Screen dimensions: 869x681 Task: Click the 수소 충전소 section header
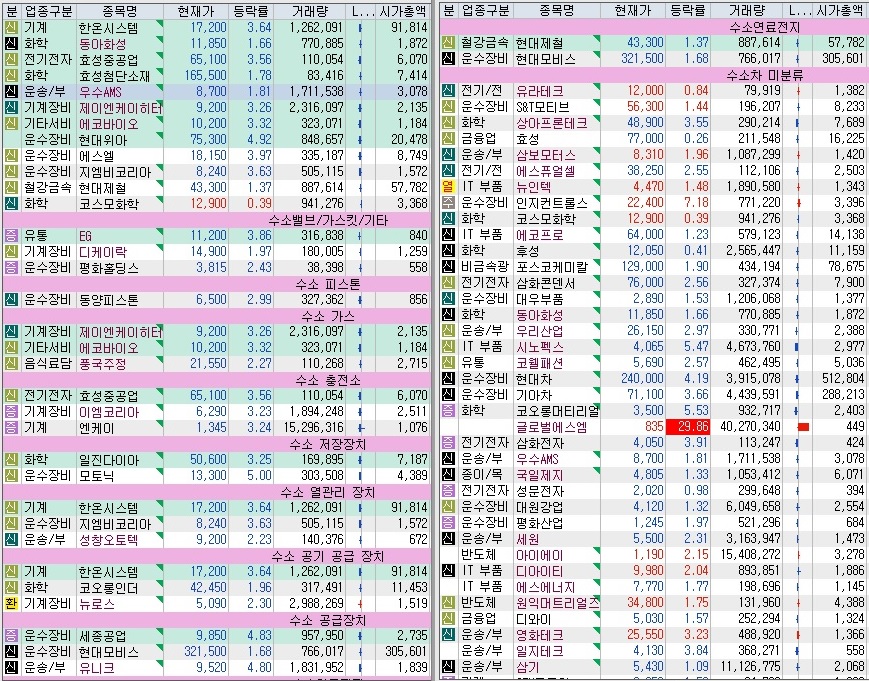[328, 380]
